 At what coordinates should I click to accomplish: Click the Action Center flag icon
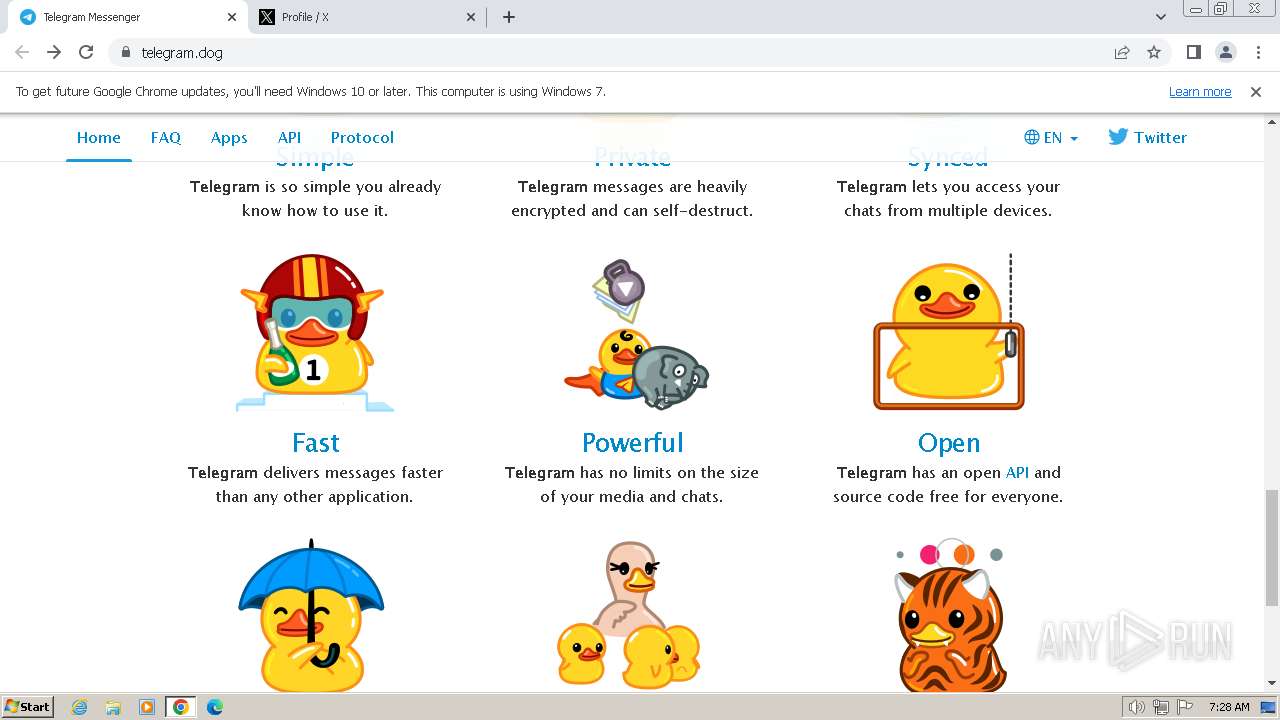coord(1185,707)
